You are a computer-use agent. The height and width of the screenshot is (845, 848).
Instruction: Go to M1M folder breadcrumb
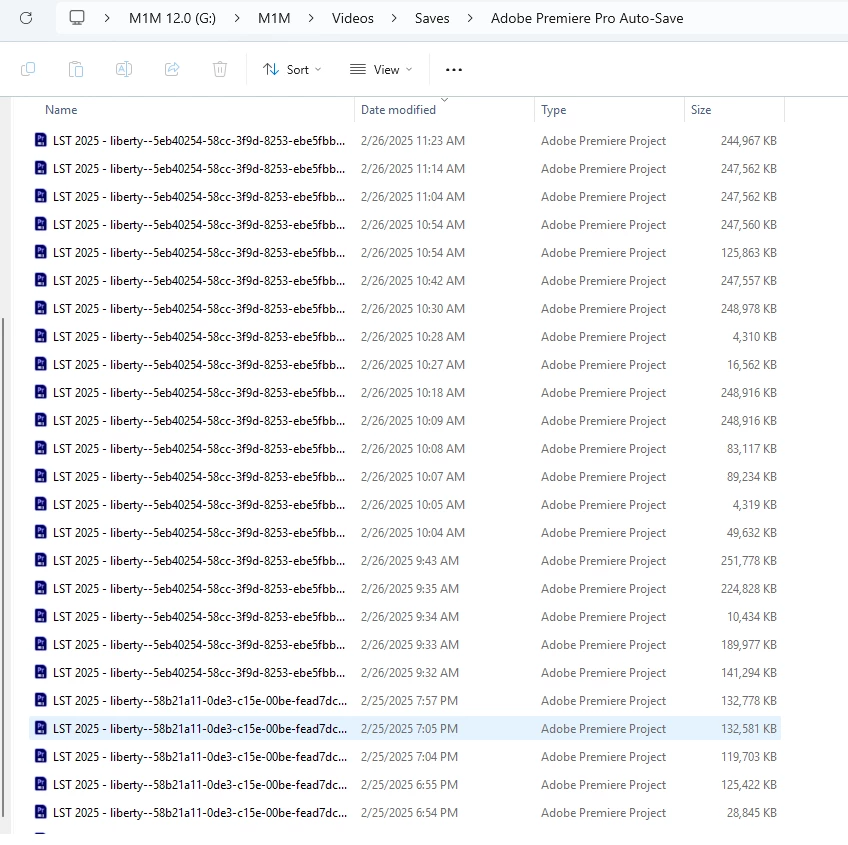coord(274,18)
